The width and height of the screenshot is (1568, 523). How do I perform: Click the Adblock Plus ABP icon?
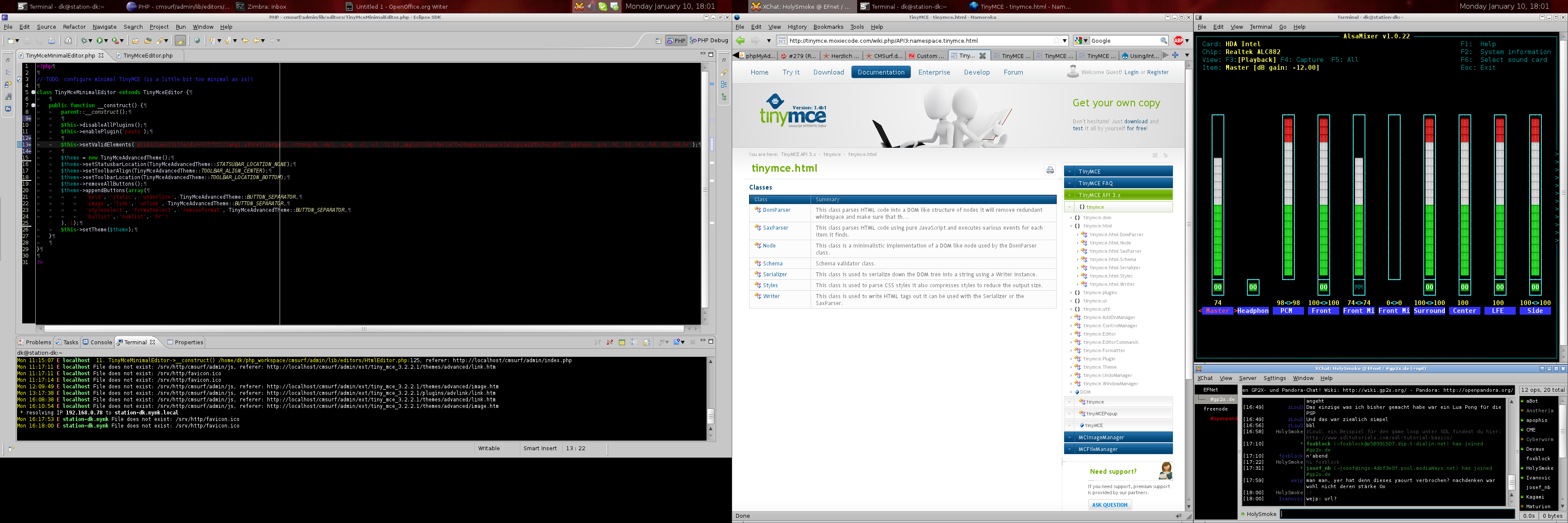1179,41
